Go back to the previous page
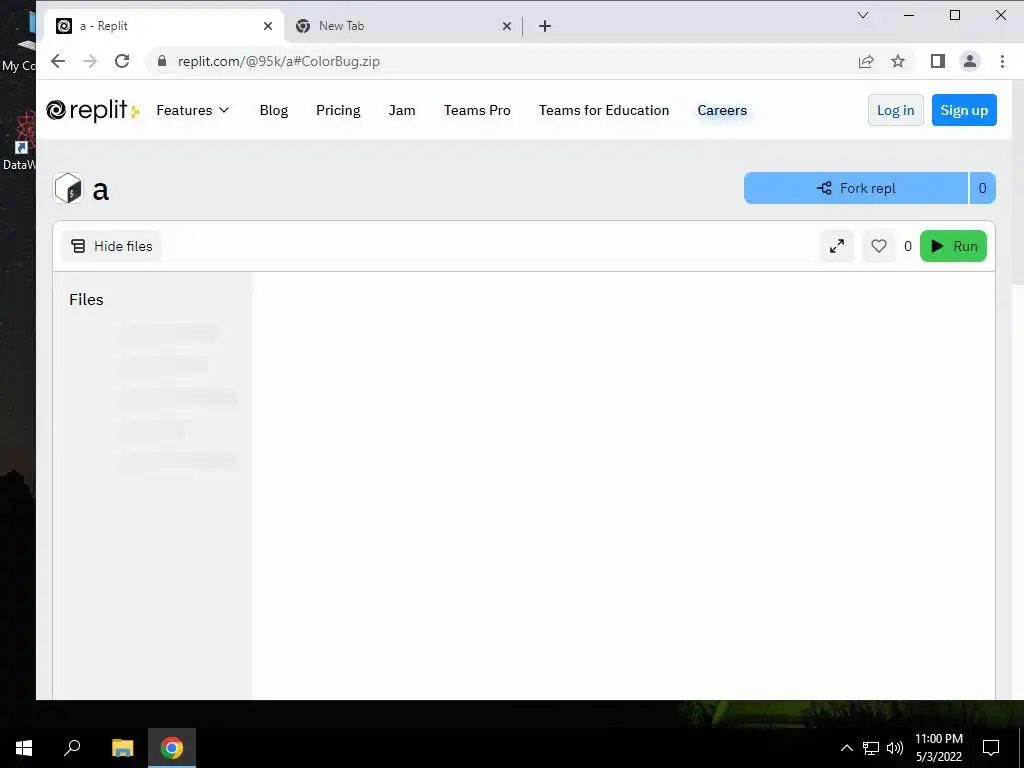This screenshot has height=768, width=1024. point(58,61)
